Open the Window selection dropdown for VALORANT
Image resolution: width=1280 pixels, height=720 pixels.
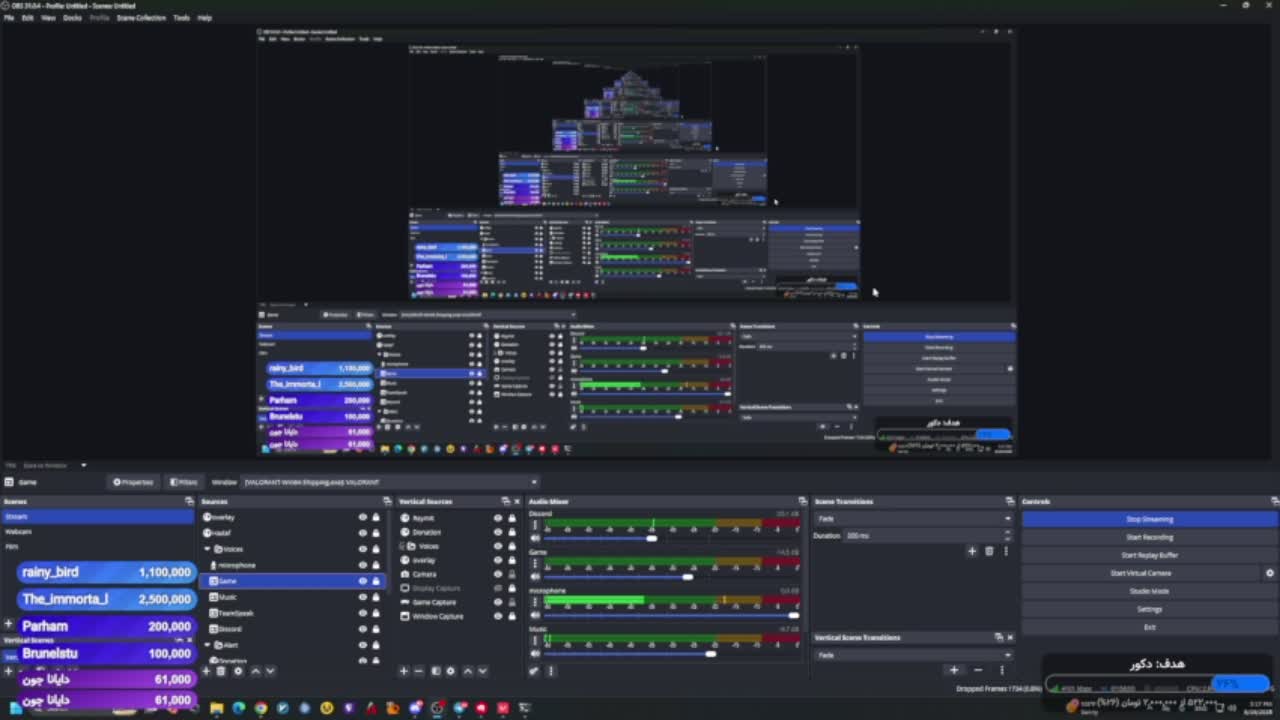[x=390, y=482]
